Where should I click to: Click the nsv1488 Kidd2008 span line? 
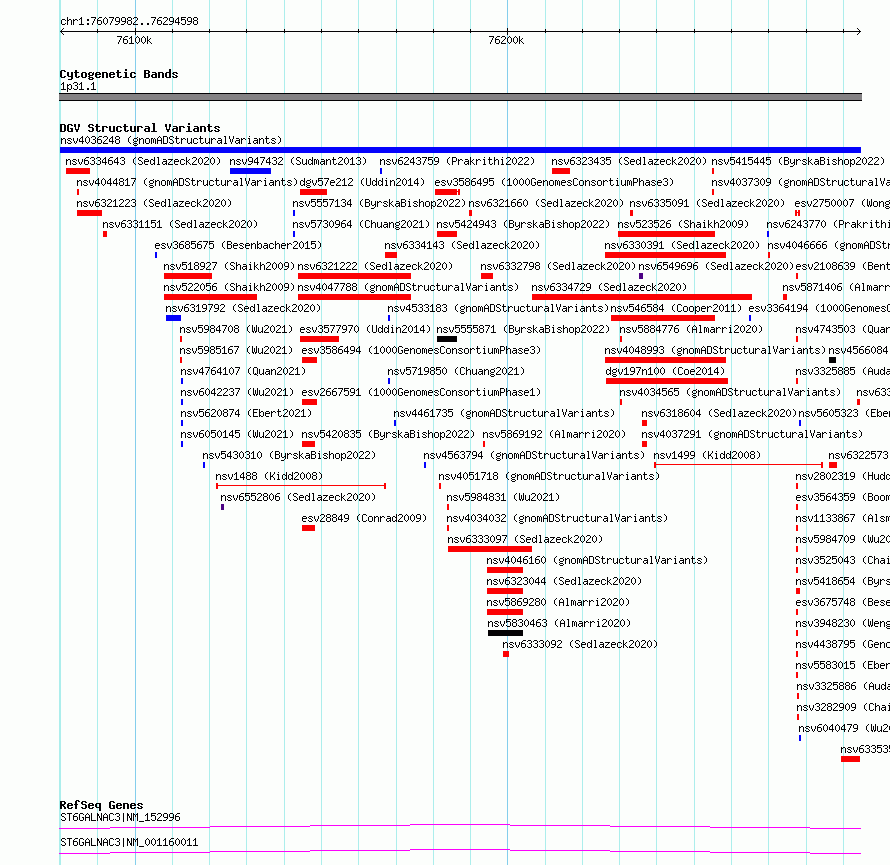(x=301, y=486)
